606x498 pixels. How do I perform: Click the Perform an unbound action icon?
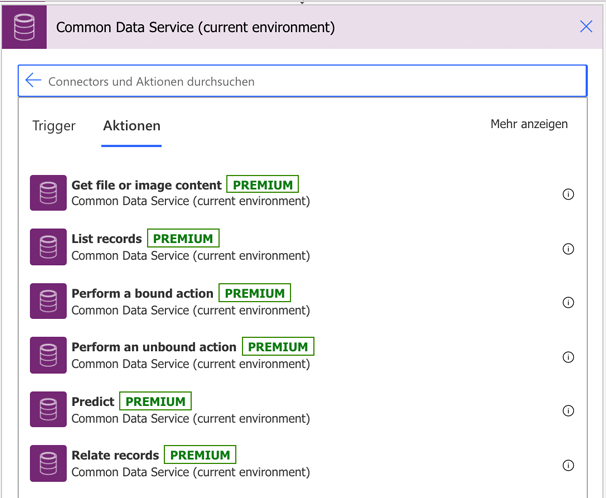click(48, 355)
